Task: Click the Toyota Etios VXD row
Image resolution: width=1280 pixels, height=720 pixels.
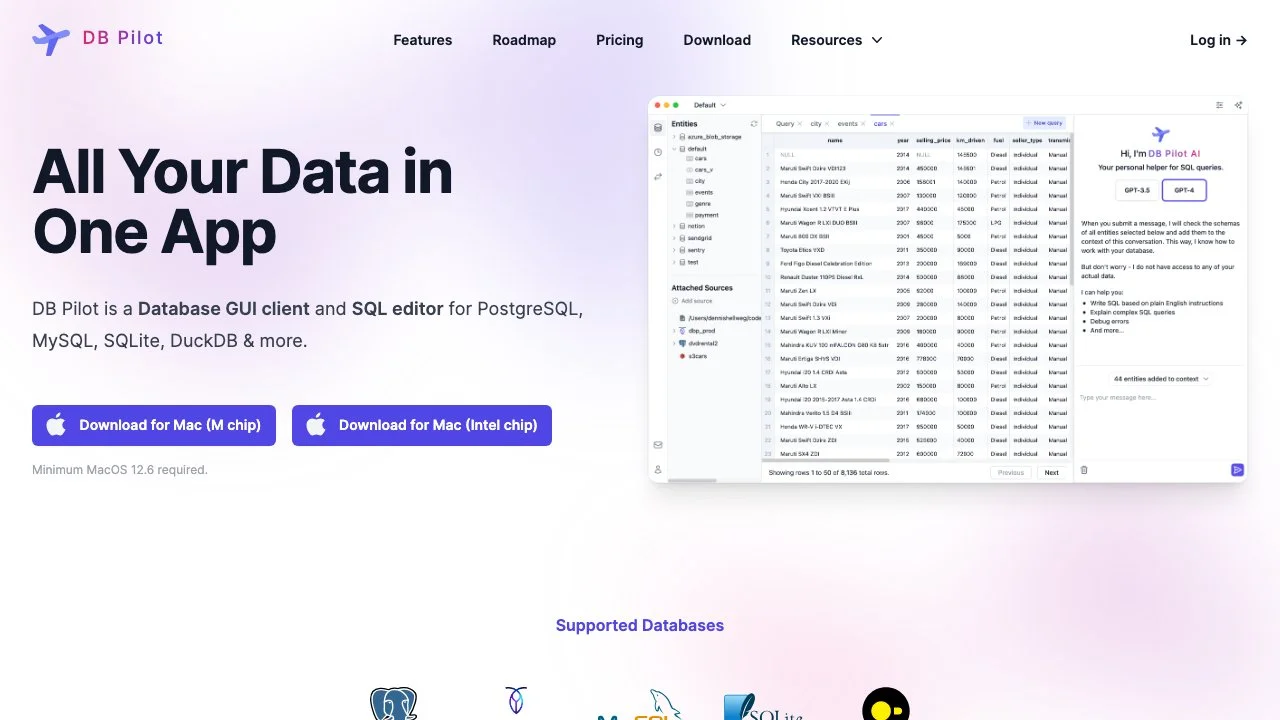Action: coord(917,250)
